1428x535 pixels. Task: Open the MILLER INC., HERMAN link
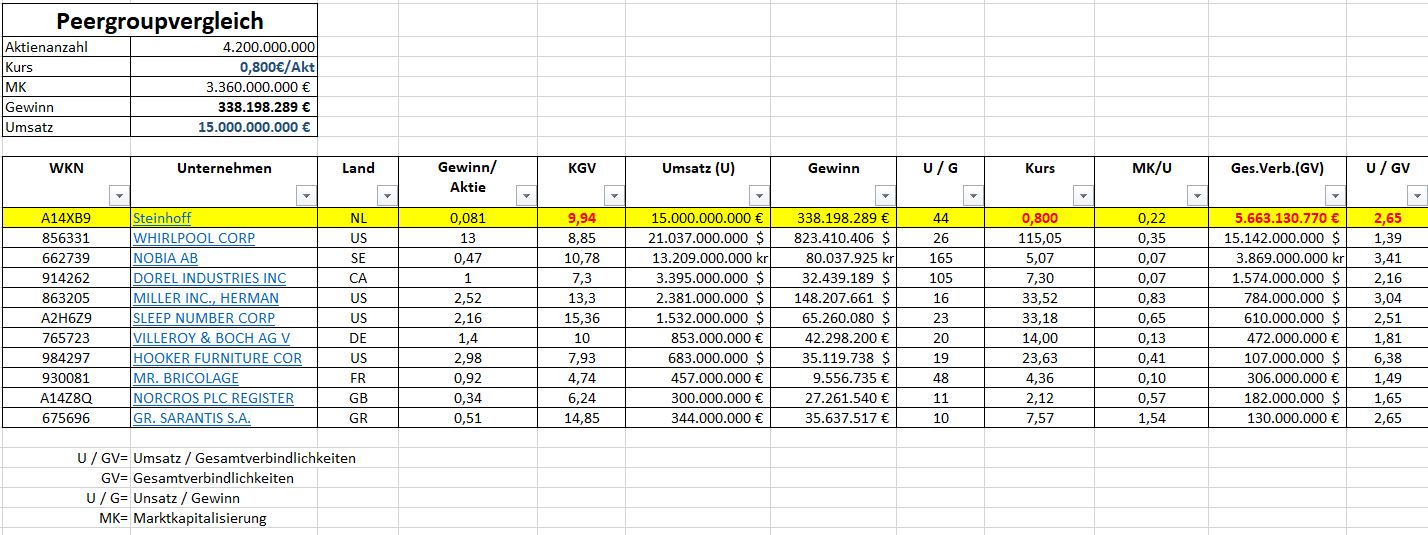(206, 298)
